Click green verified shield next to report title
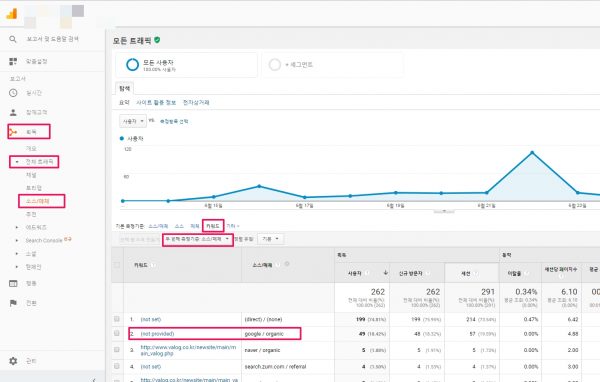This screenshot has height=382, width=600. click(x=157, y=40)
